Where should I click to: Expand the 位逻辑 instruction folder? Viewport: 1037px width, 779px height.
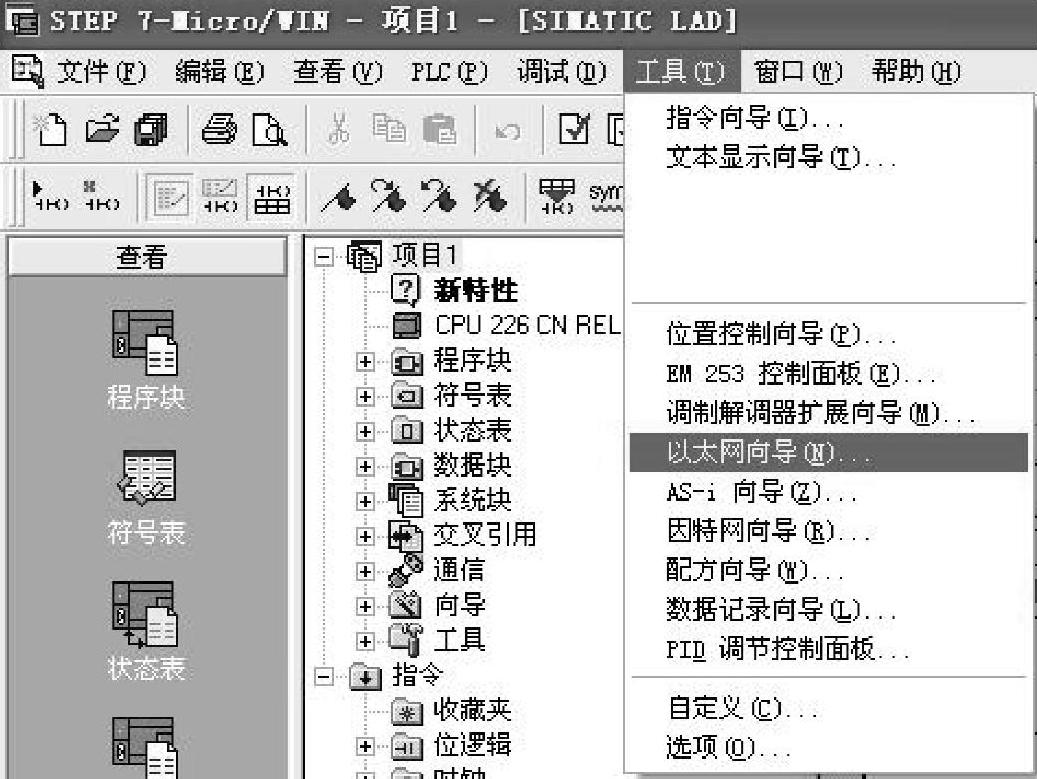pos(365,747)
